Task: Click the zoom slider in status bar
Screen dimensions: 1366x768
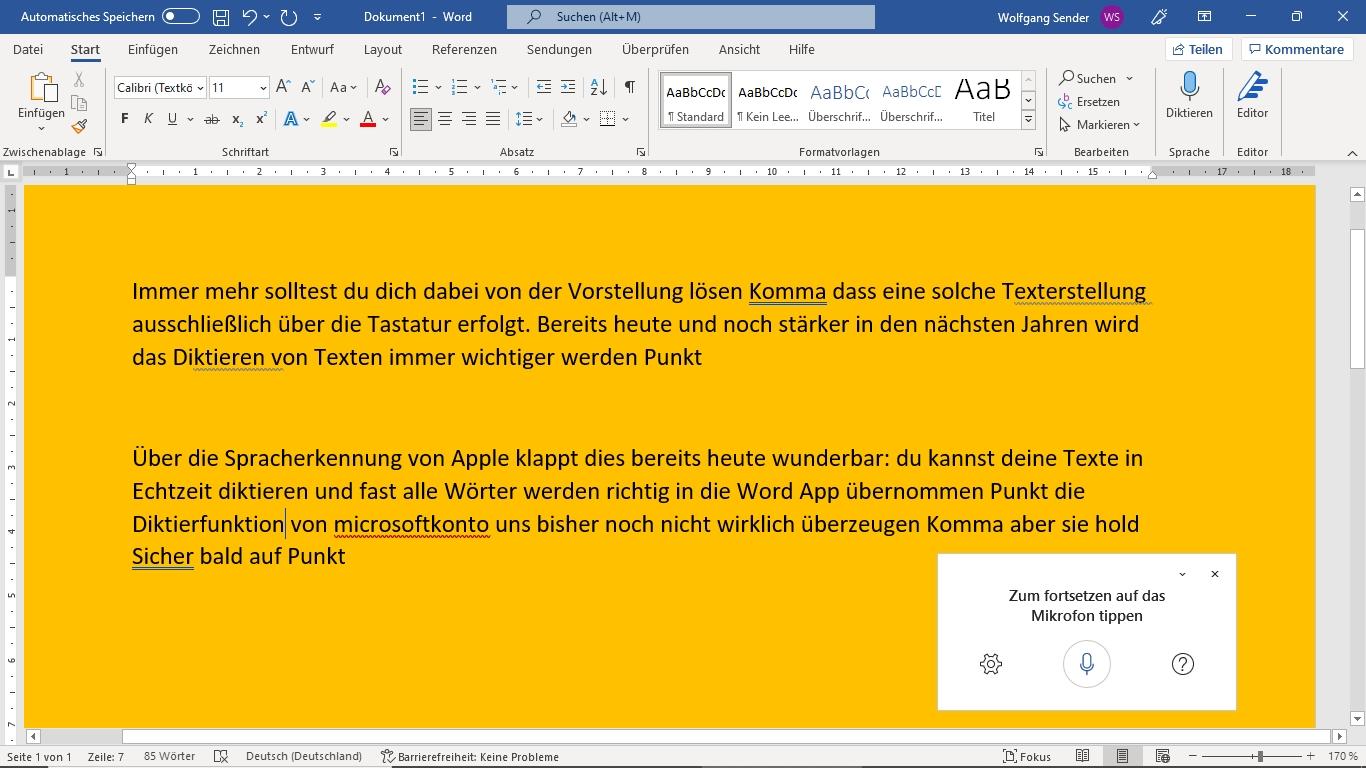Action: click(x=1259, y=757)
